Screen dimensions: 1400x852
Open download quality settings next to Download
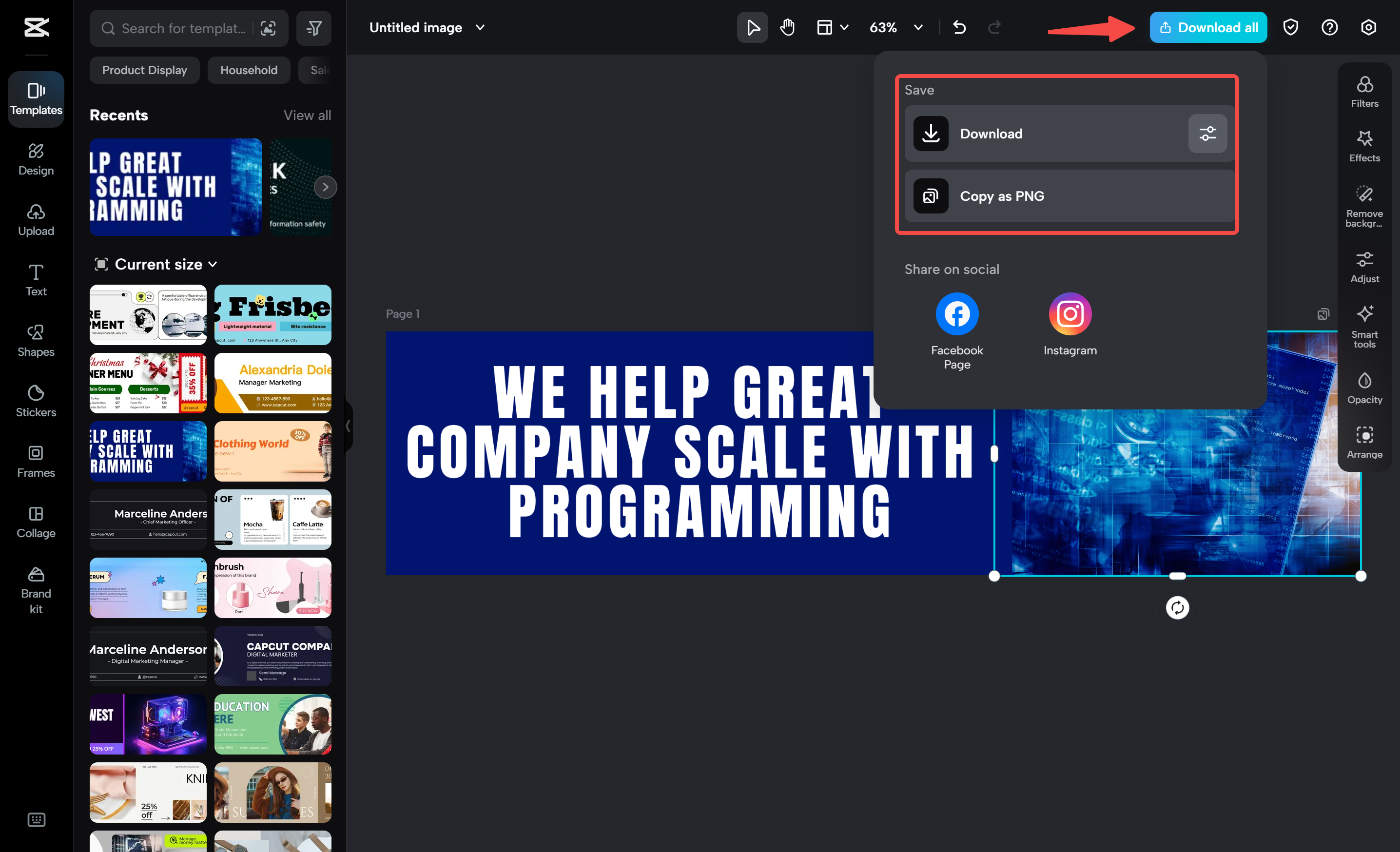click(x=1207, y=134)
